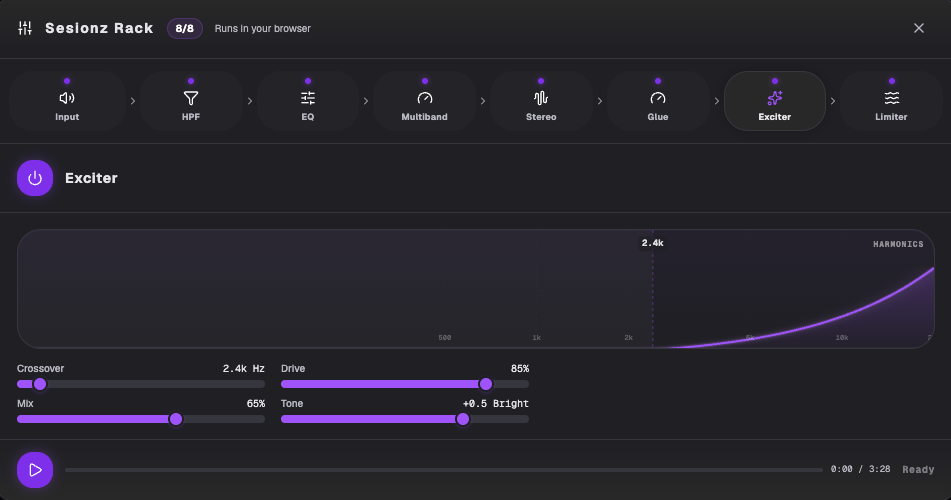Click the Mix label

pyautogui.click(x=25, y=404)
